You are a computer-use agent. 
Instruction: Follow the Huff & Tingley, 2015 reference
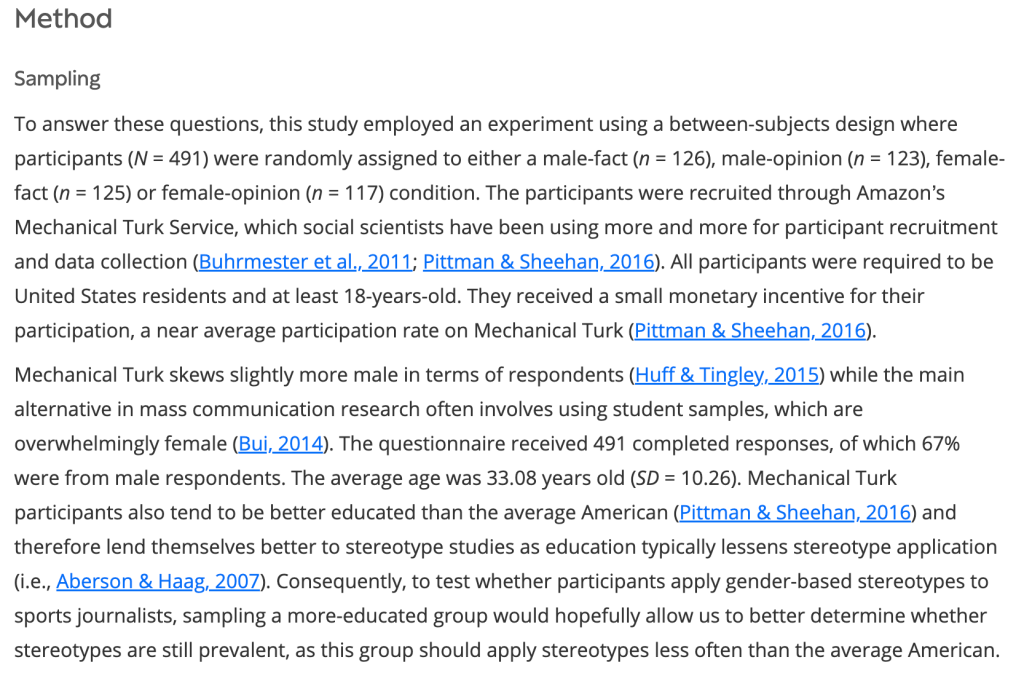tap(728, 375)
